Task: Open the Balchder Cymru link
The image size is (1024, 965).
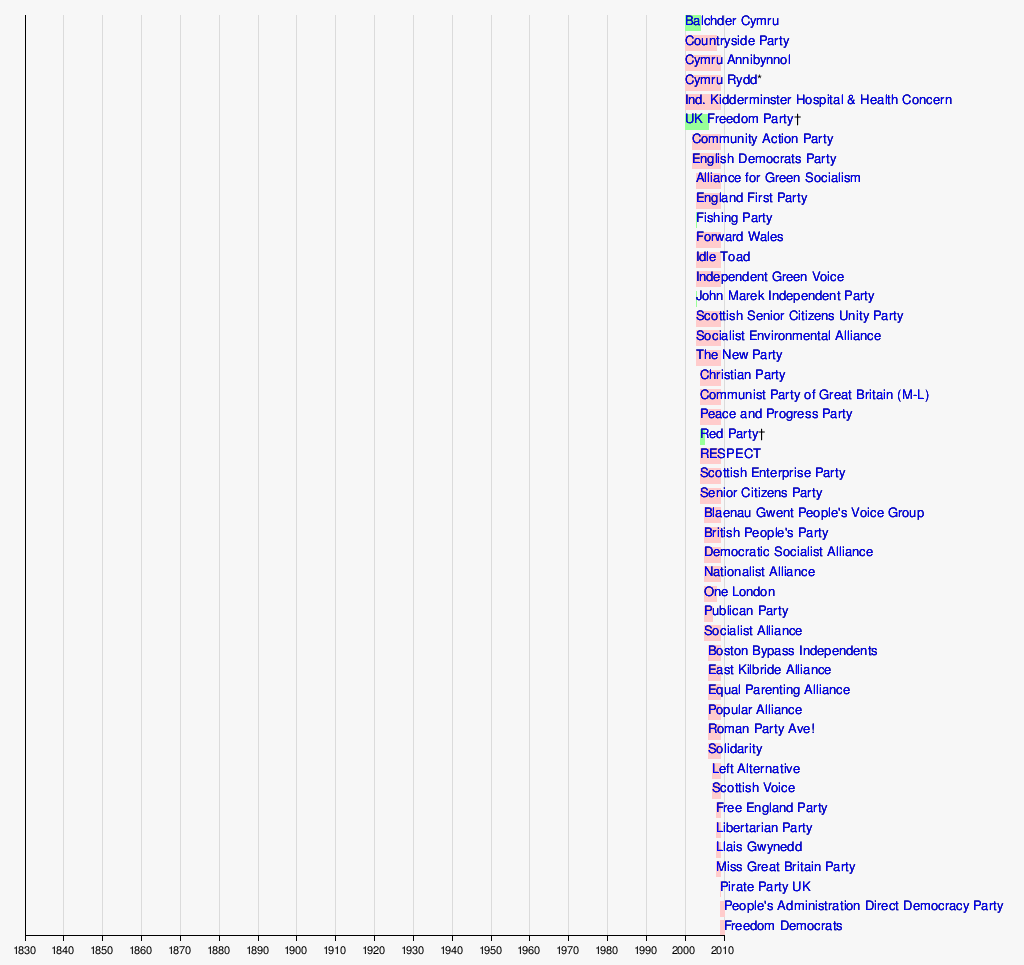Action: tap(732, 21)
